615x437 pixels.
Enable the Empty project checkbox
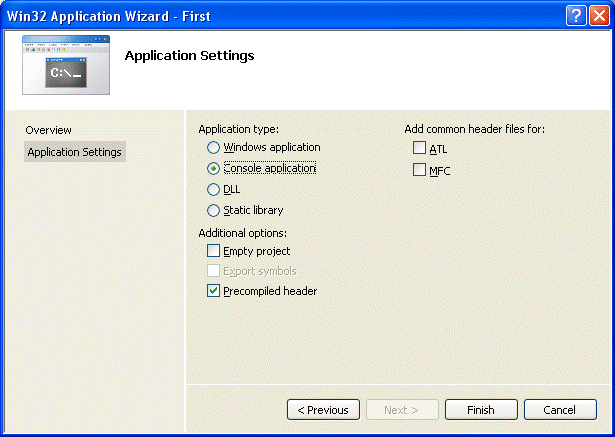point(213,251)
